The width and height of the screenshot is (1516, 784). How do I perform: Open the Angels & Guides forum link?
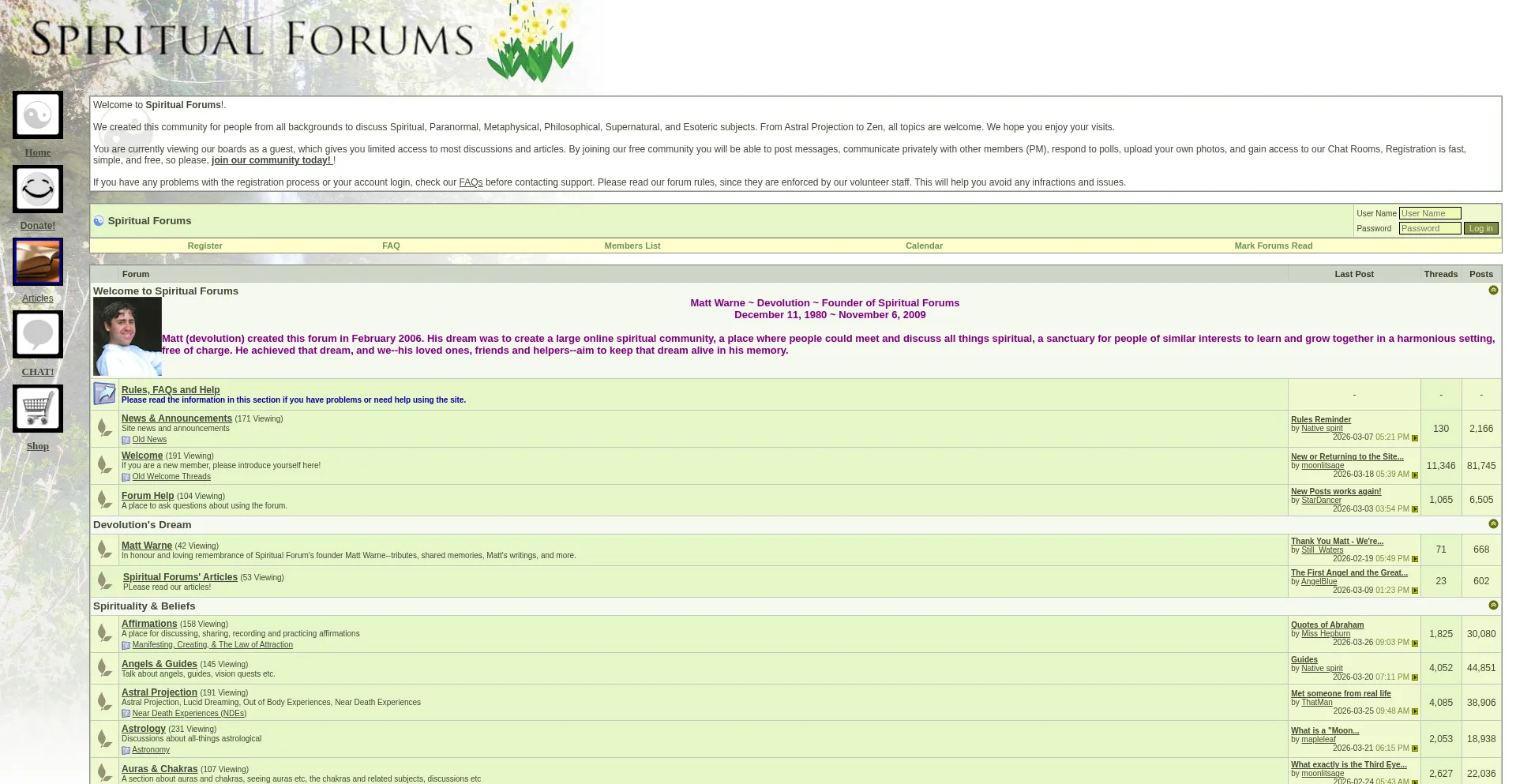[x=159, y=664]
